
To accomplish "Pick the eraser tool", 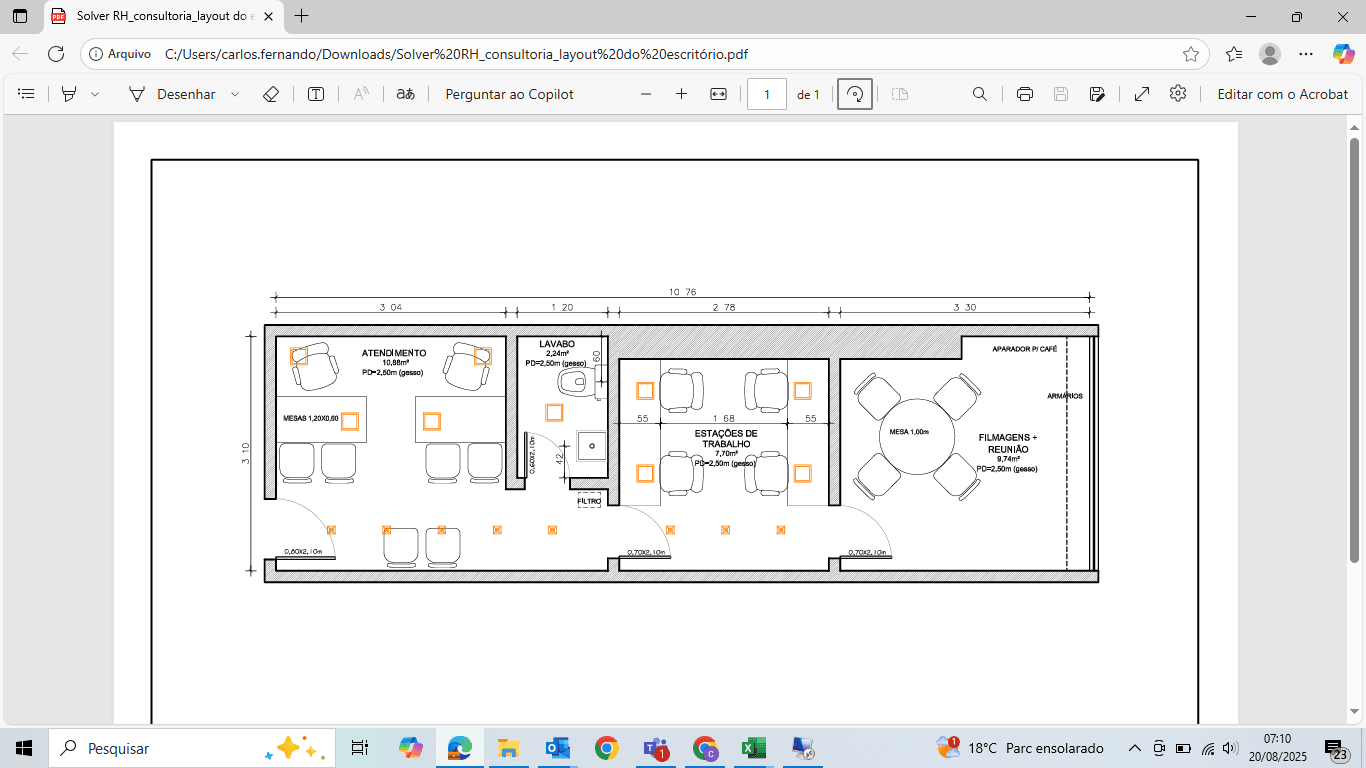I will 270,94.
